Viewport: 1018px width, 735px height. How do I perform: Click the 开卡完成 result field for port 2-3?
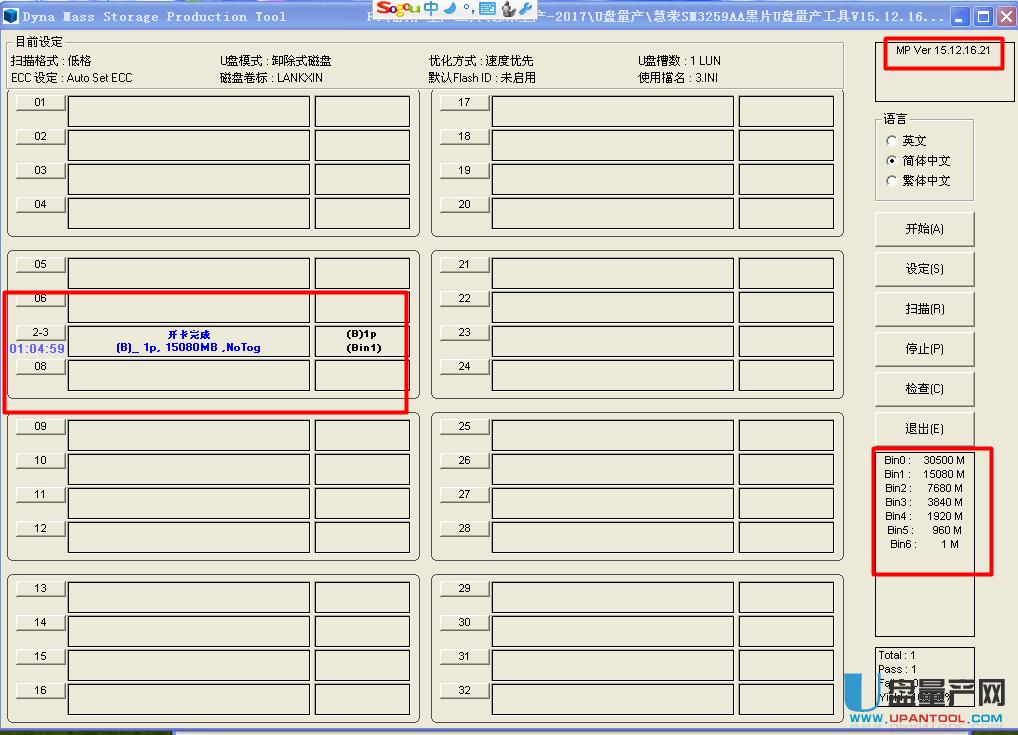pyautogui.click(x=187, y=340)
